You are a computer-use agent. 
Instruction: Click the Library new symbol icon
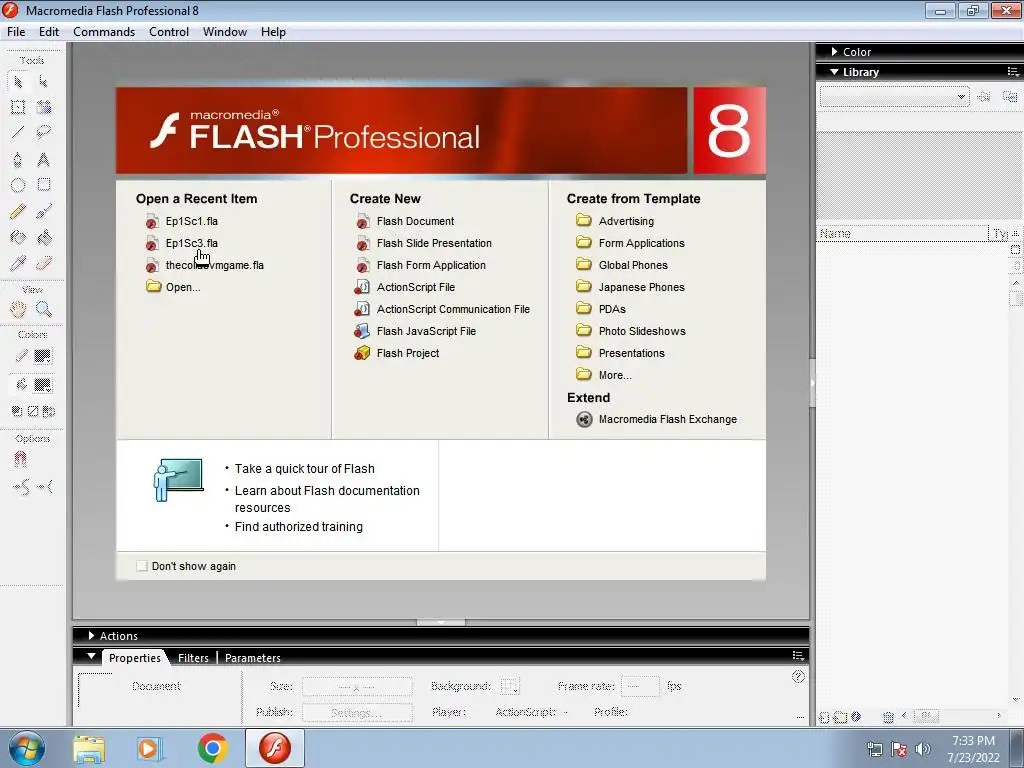tap(824, 717)
